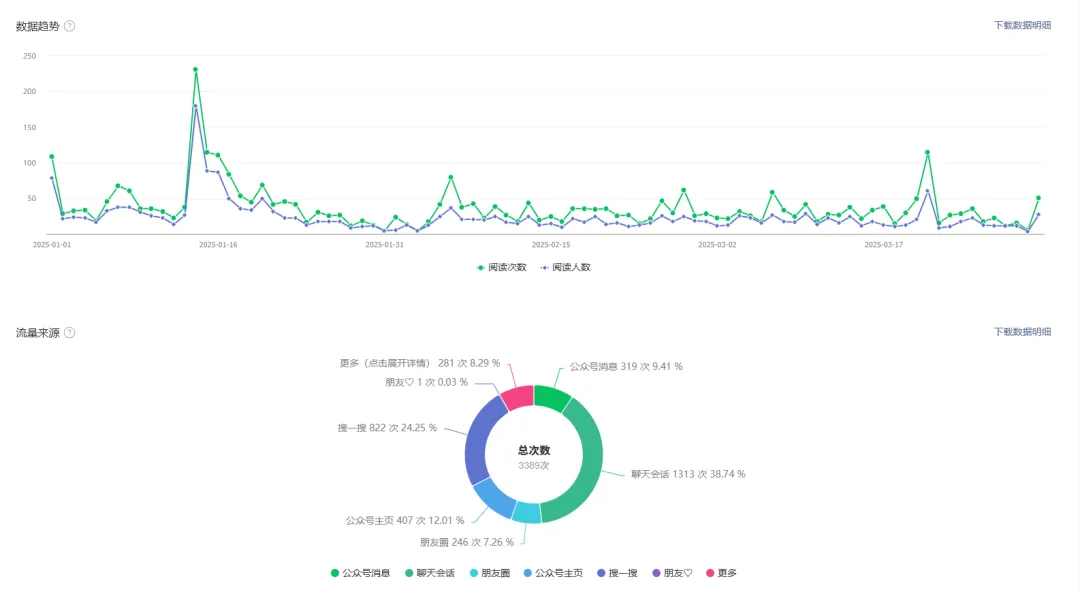
Task: Expand 更多（点击展开详情）281 次 label
Action: click(419, 363)
